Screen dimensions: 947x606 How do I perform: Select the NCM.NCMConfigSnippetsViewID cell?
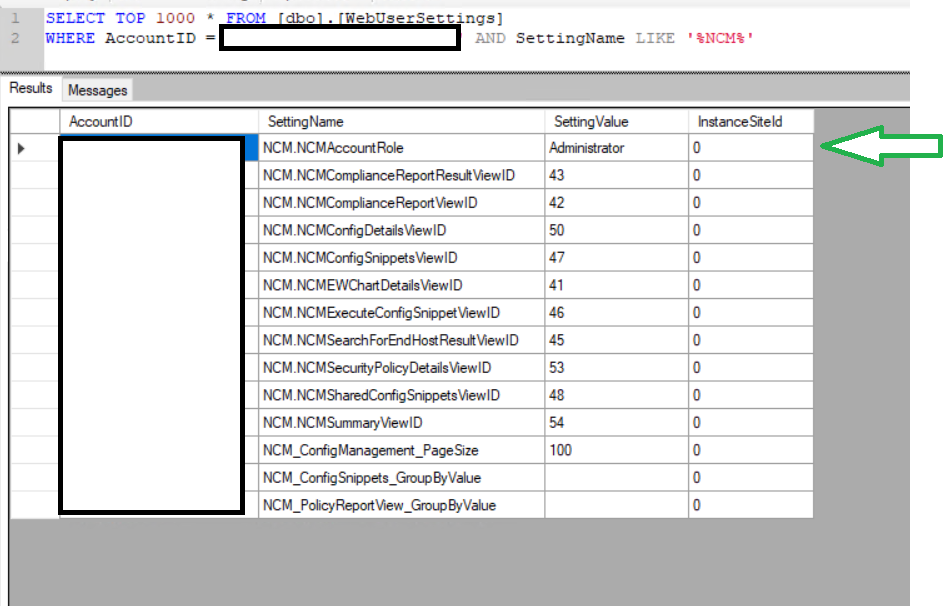402,258
